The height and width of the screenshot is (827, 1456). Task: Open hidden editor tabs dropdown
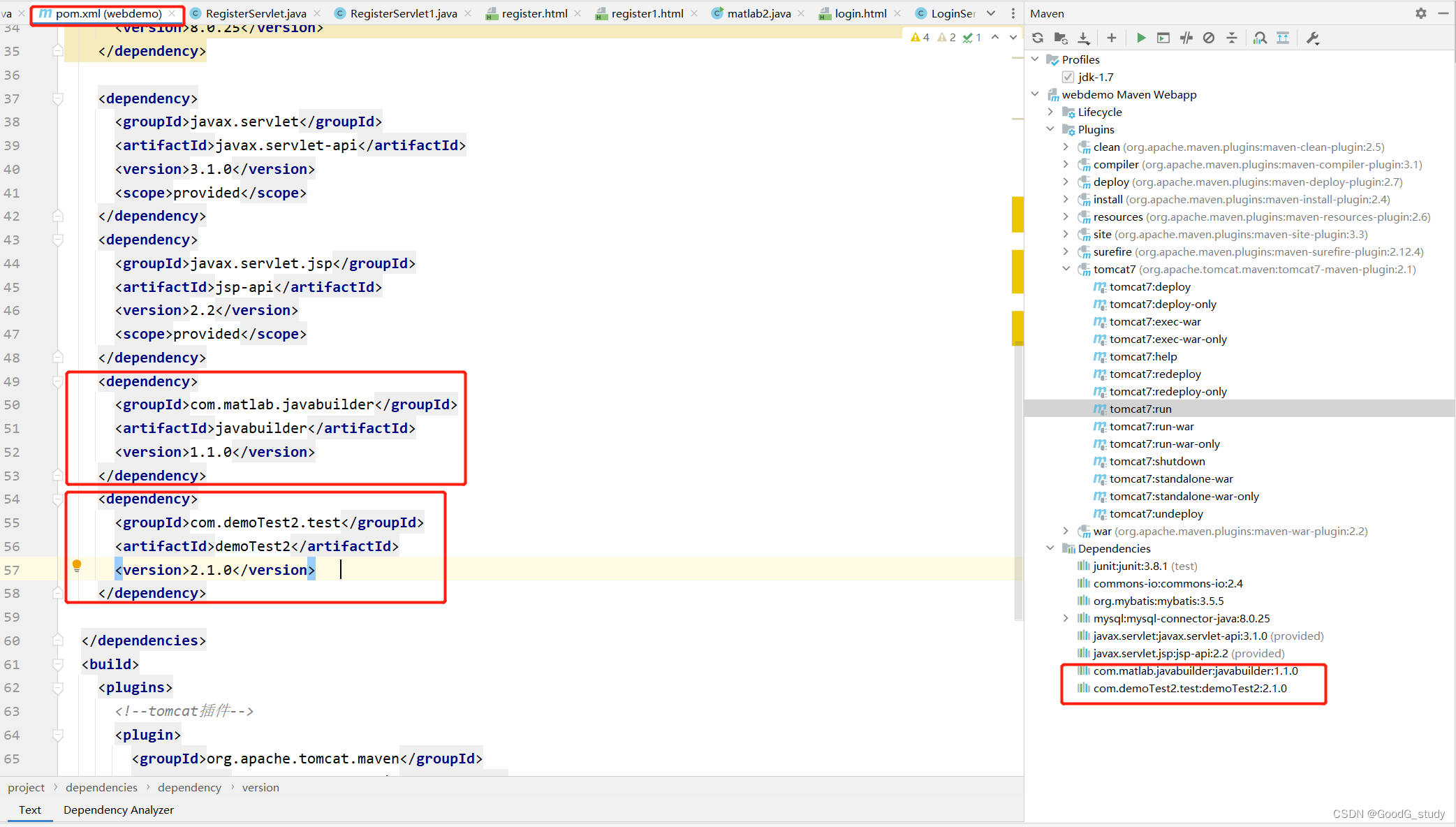(991, 13)
